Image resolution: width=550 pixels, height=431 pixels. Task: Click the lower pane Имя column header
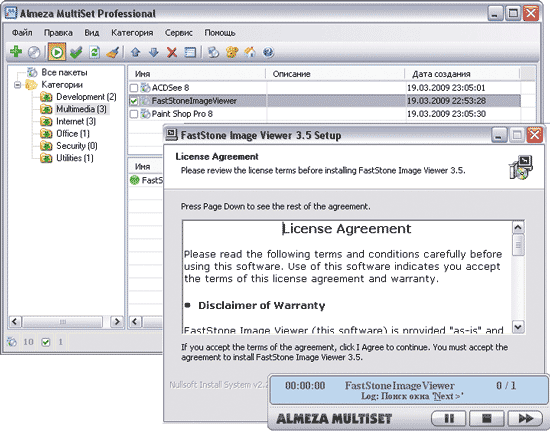(x=146, y=167)
